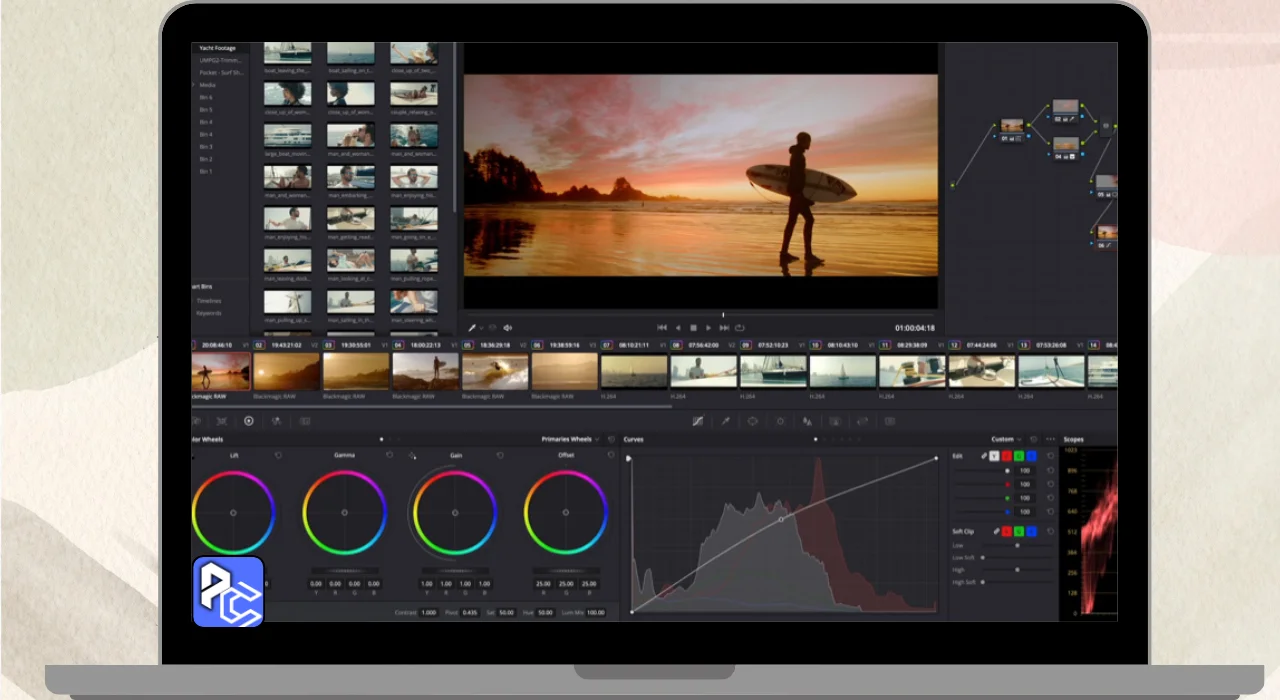Image resolution: width=1280 pixels, height=700 pixels.
Task: Select clip 09 sailboat thumbnail in timeline
Action: point(773,371)
